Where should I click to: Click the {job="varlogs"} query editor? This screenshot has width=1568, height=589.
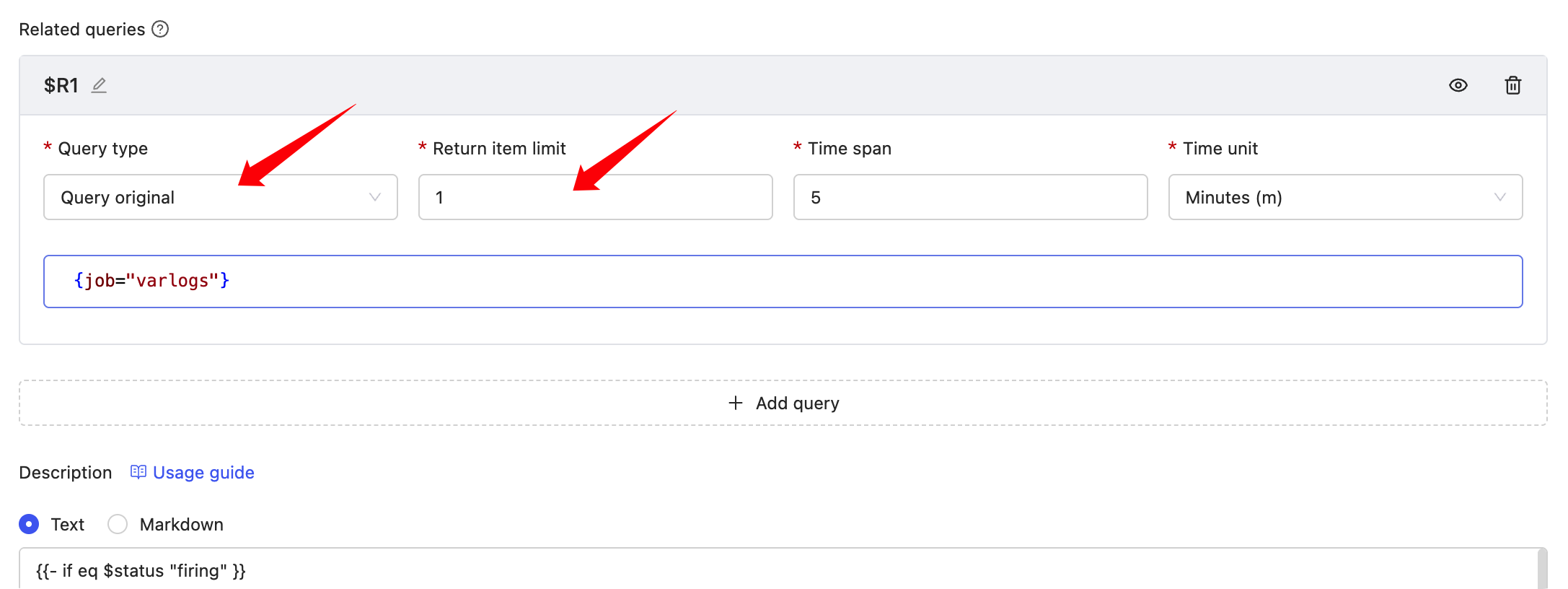coord(783,282)
